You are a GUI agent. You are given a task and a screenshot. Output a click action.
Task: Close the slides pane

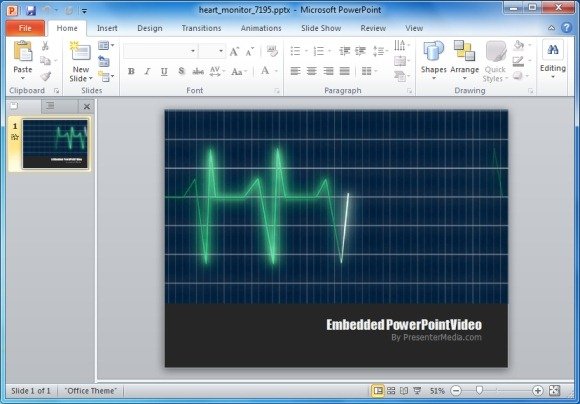[x=87, y=107]
